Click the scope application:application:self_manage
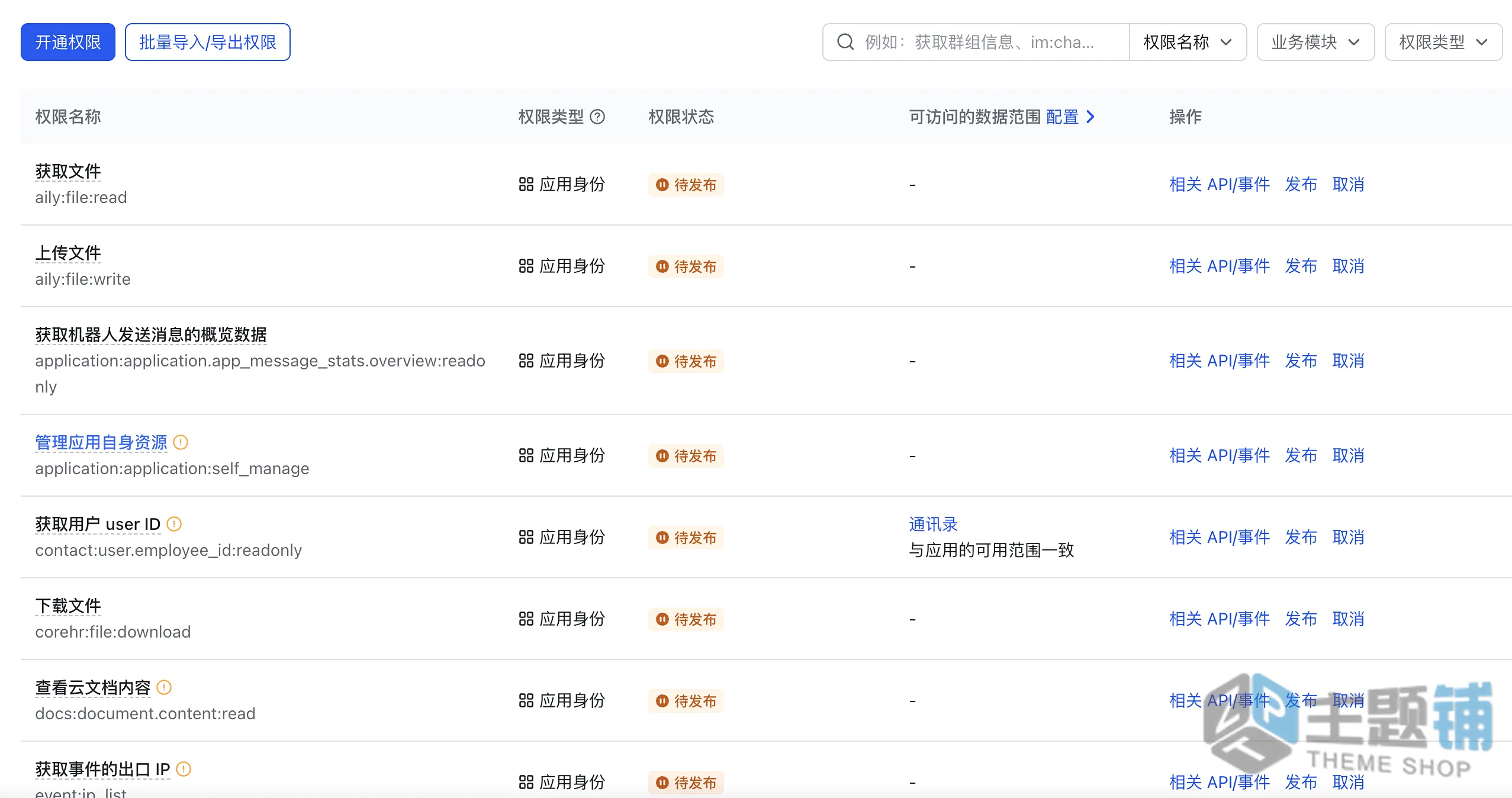The width and height of the screenshot is (1512, 798). point(172,468)
